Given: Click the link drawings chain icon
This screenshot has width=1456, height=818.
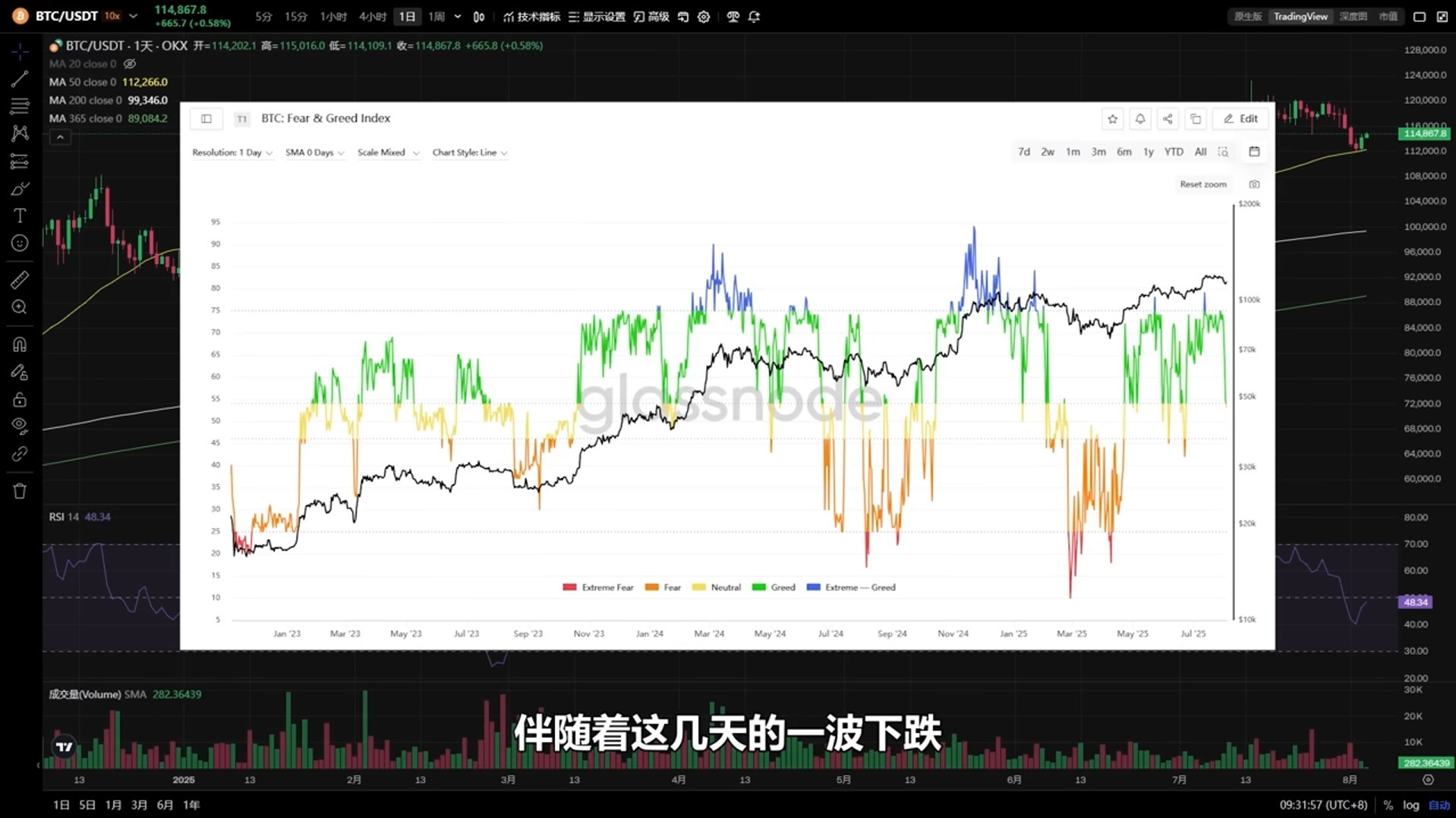Looking at the screenshot, I should 20,454.
